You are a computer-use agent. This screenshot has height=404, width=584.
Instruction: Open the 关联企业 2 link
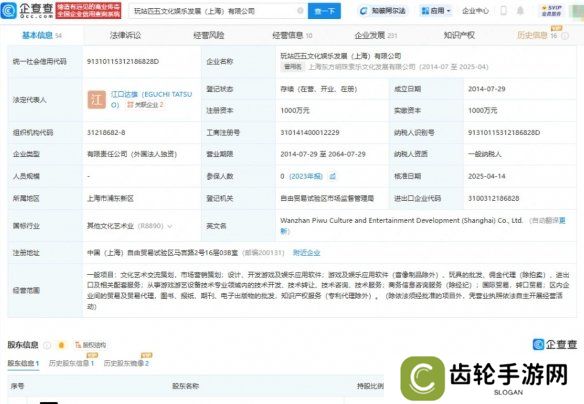tap(145, 105)
